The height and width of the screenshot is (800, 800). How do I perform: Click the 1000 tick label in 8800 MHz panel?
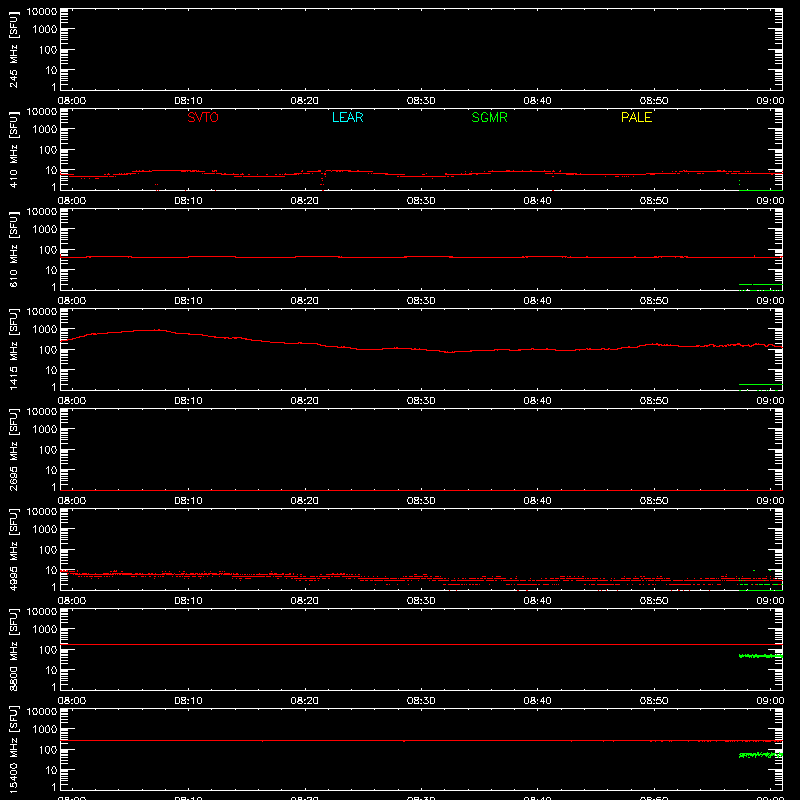45,630
